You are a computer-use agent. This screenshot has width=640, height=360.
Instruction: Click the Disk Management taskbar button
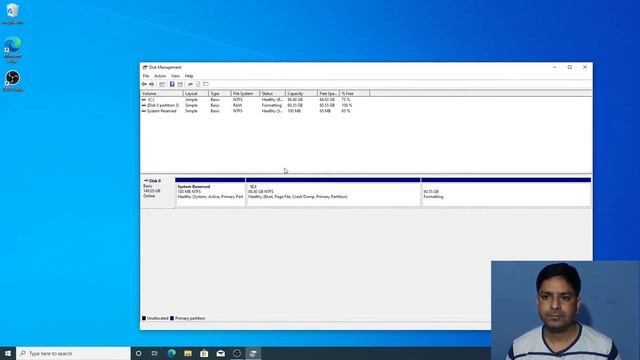[x=253, y=353]
